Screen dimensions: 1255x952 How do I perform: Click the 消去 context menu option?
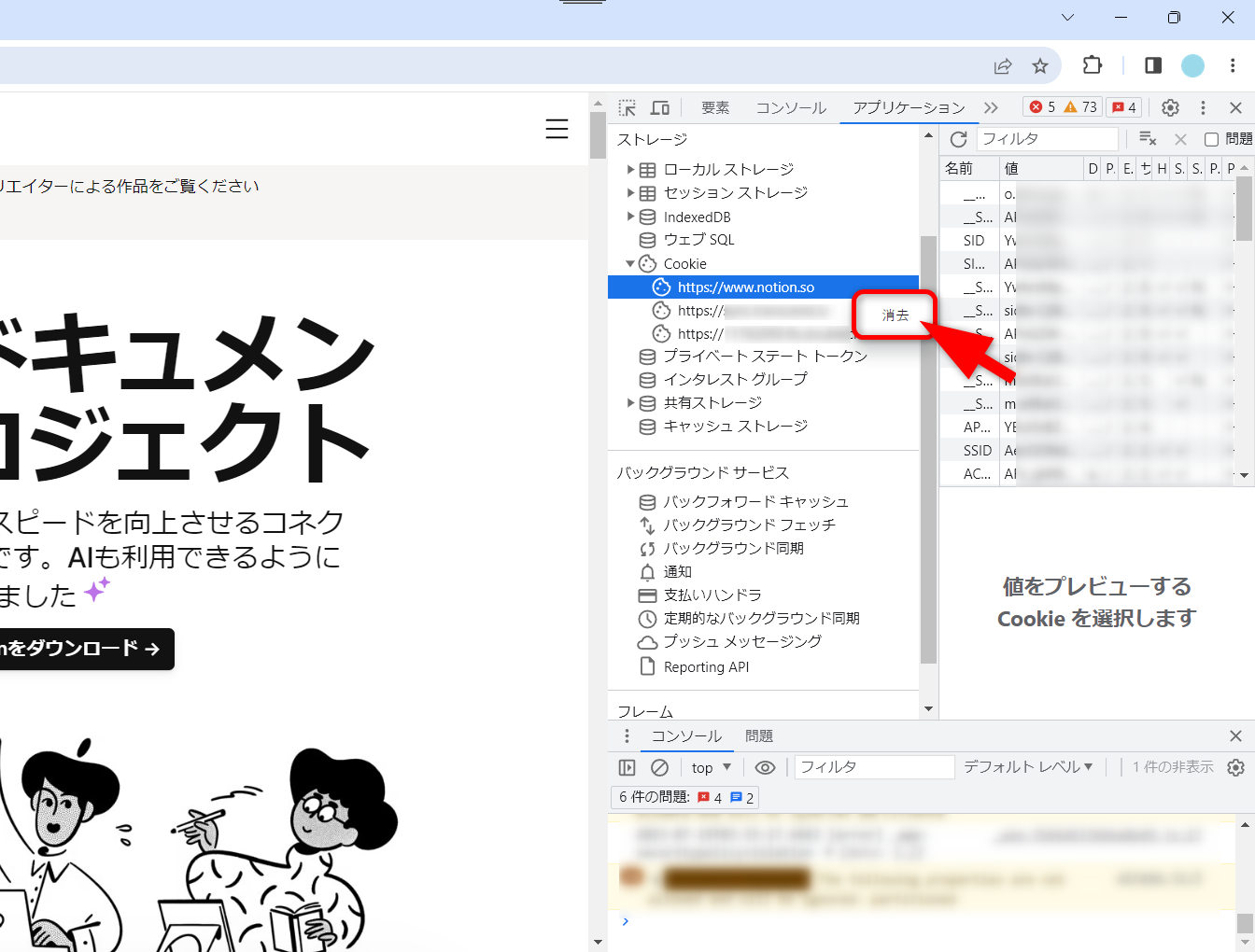click(895, 315)
